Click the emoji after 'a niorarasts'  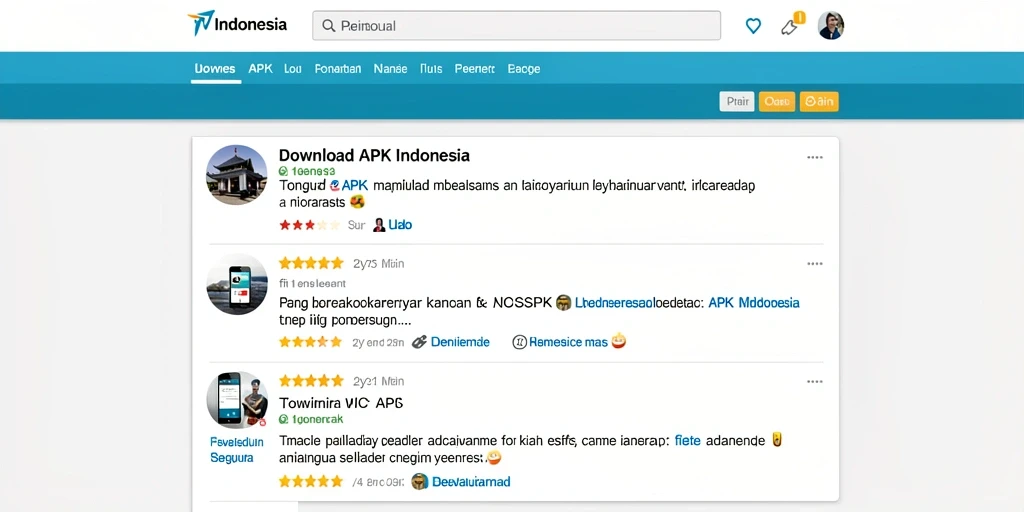tap(357, 202)
